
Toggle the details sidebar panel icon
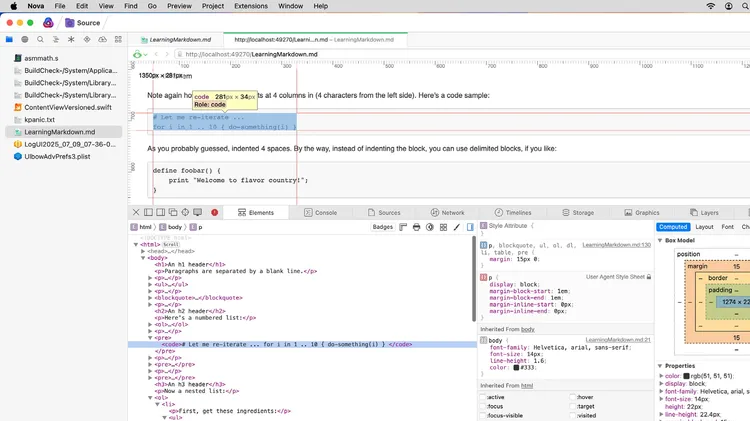[x=470, y=227]
